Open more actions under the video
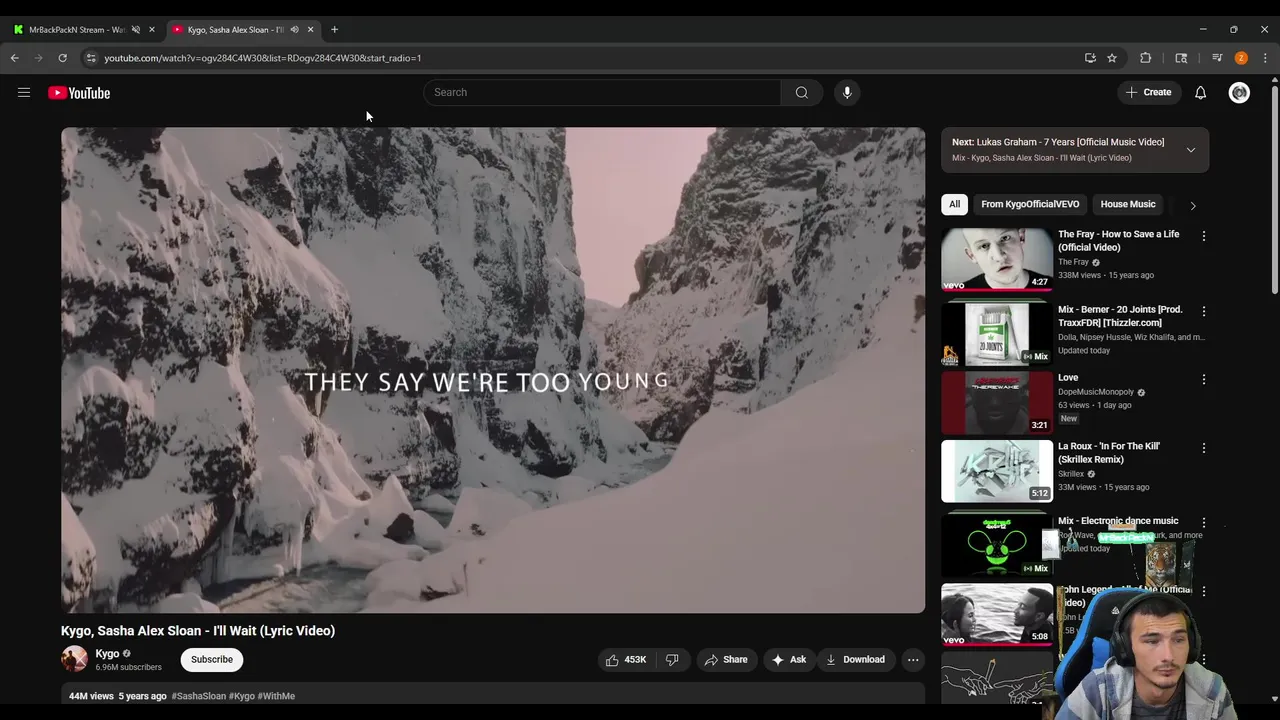This screenshot has width=1280, height=720. (x=913, y=660)
